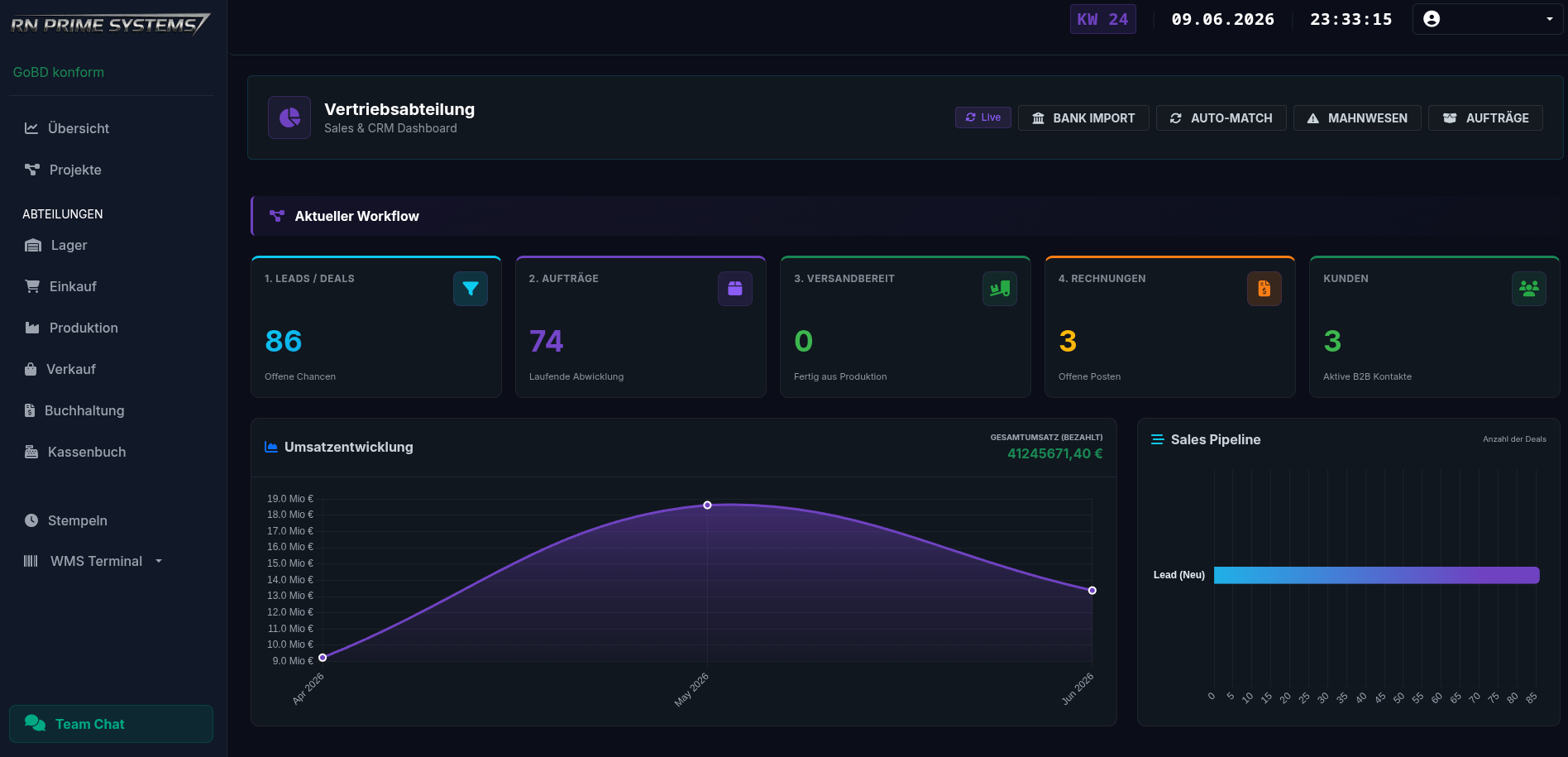The width and height of the screenshot is (1568, 757).
Task: Open the 4. Rechnungen card
Action: [1170, 327]
